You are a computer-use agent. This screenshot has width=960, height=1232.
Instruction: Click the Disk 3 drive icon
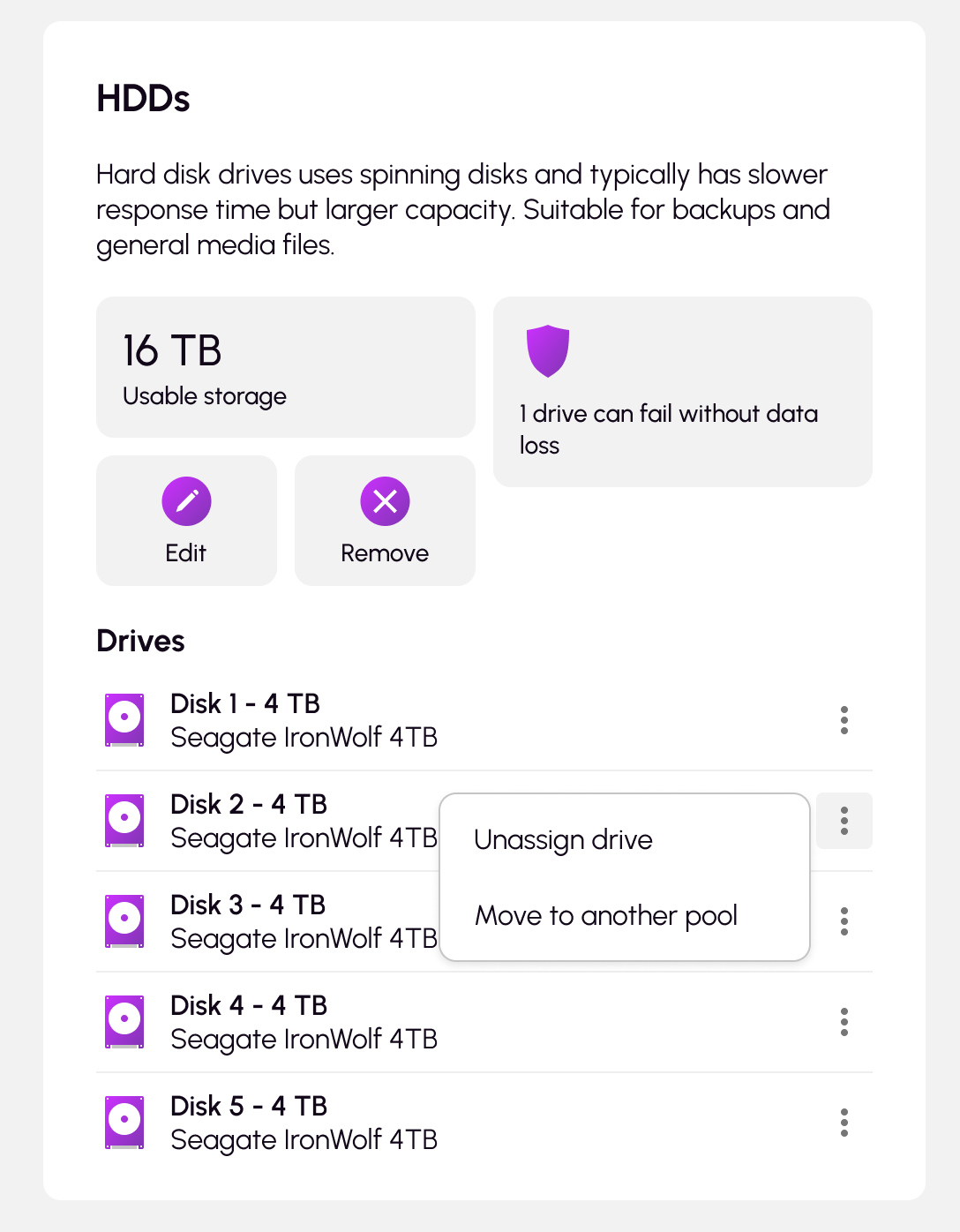pyautogui.click(x=124, y=921)
